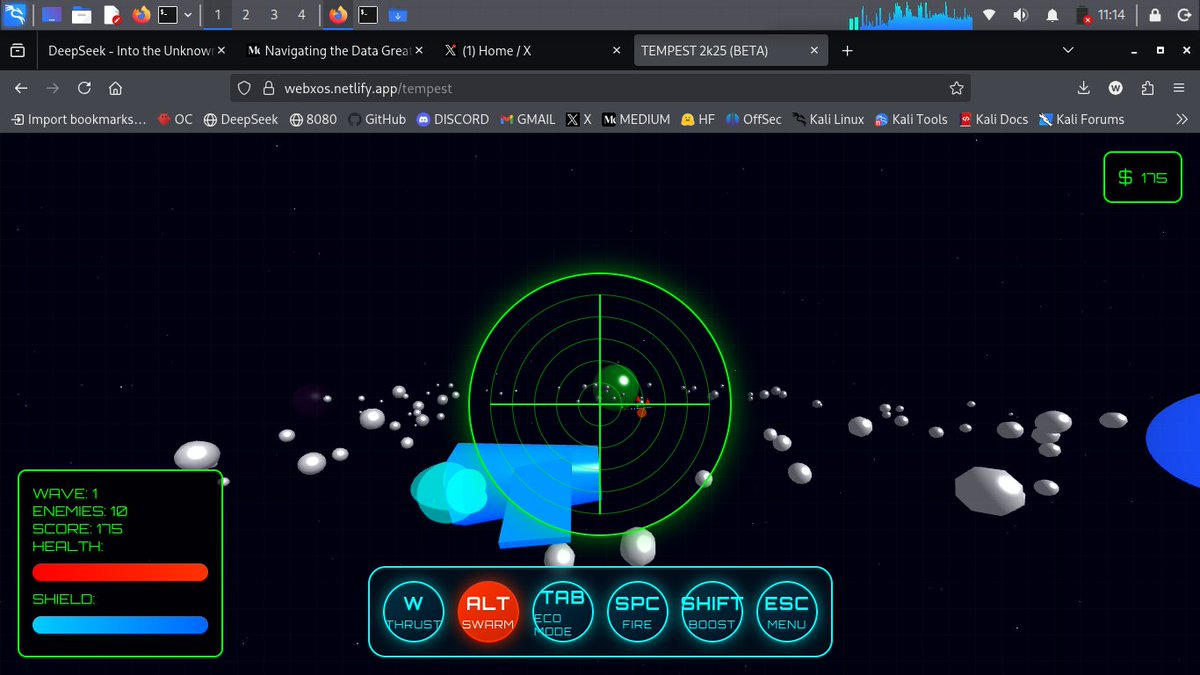
Task: Open the Kali menu in the taskbar
Action: pos(14,14)
